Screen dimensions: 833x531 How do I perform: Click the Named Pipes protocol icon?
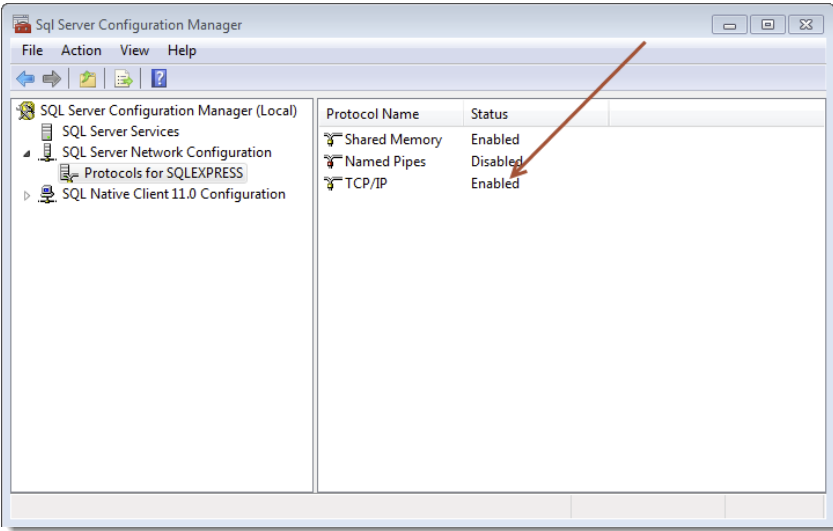333,161
